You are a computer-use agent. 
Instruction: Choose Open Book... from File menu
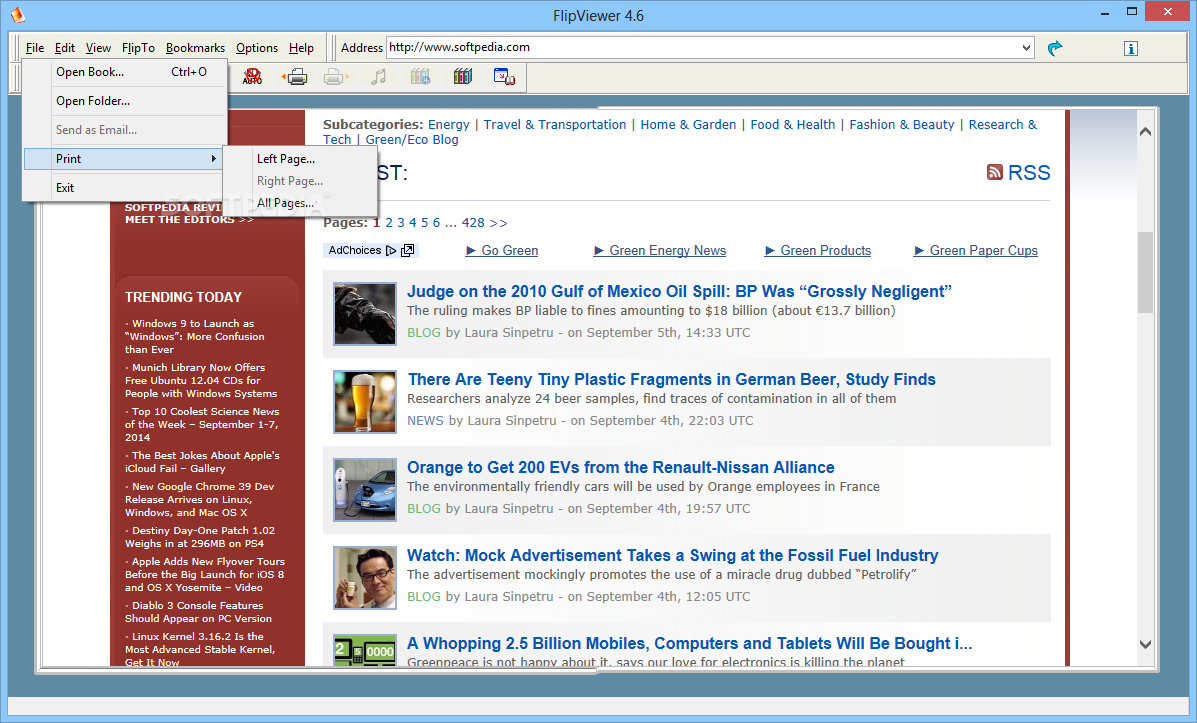pos(125,72)
